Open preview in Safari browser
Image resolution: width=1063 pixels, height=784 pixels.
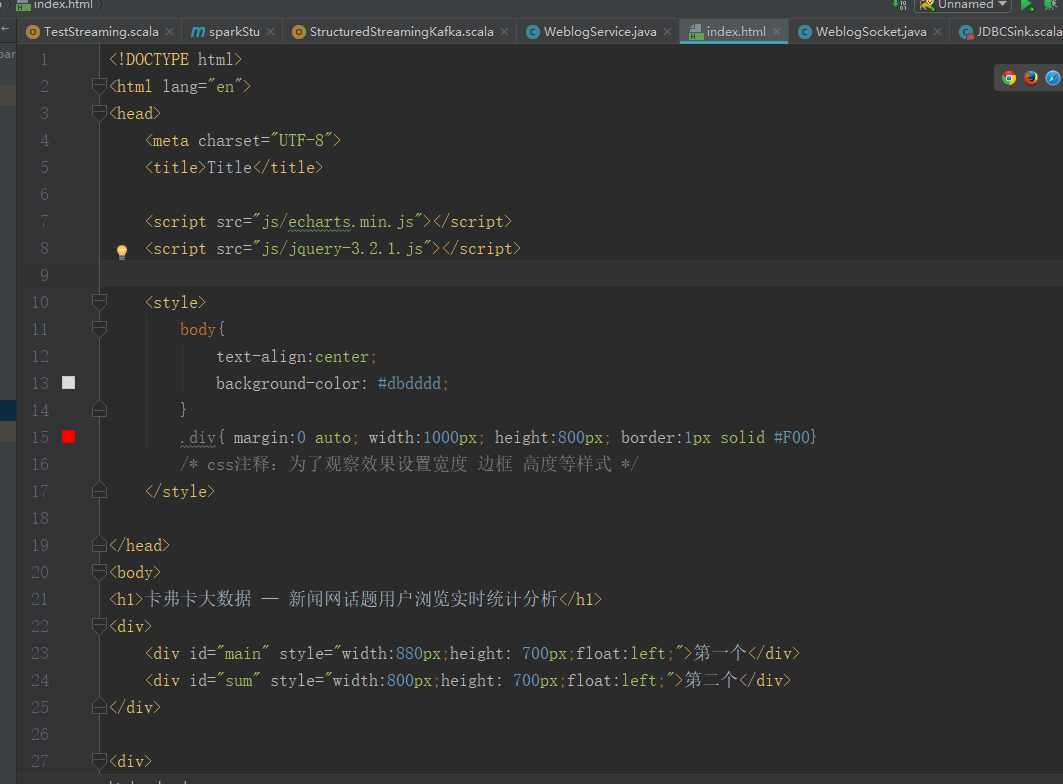[1052, 78]
